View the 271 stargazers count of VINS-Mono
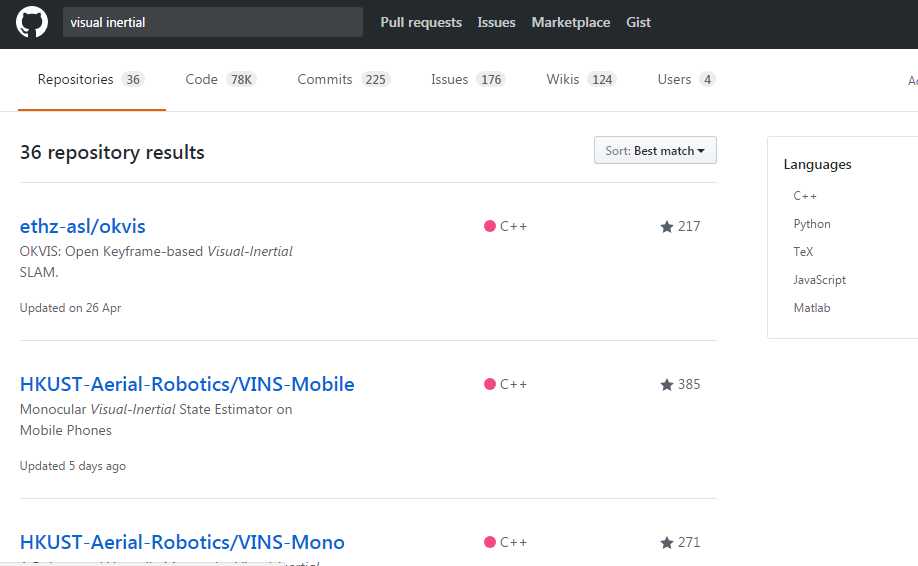The width and height of the screenshot is (918, 566). [x=688, y=543]
